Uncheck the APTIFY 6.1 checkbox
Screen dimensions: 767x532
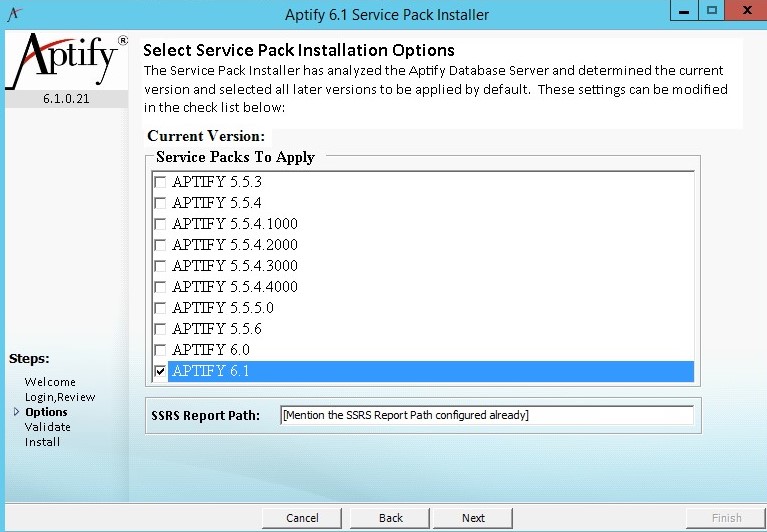(160, 372)
